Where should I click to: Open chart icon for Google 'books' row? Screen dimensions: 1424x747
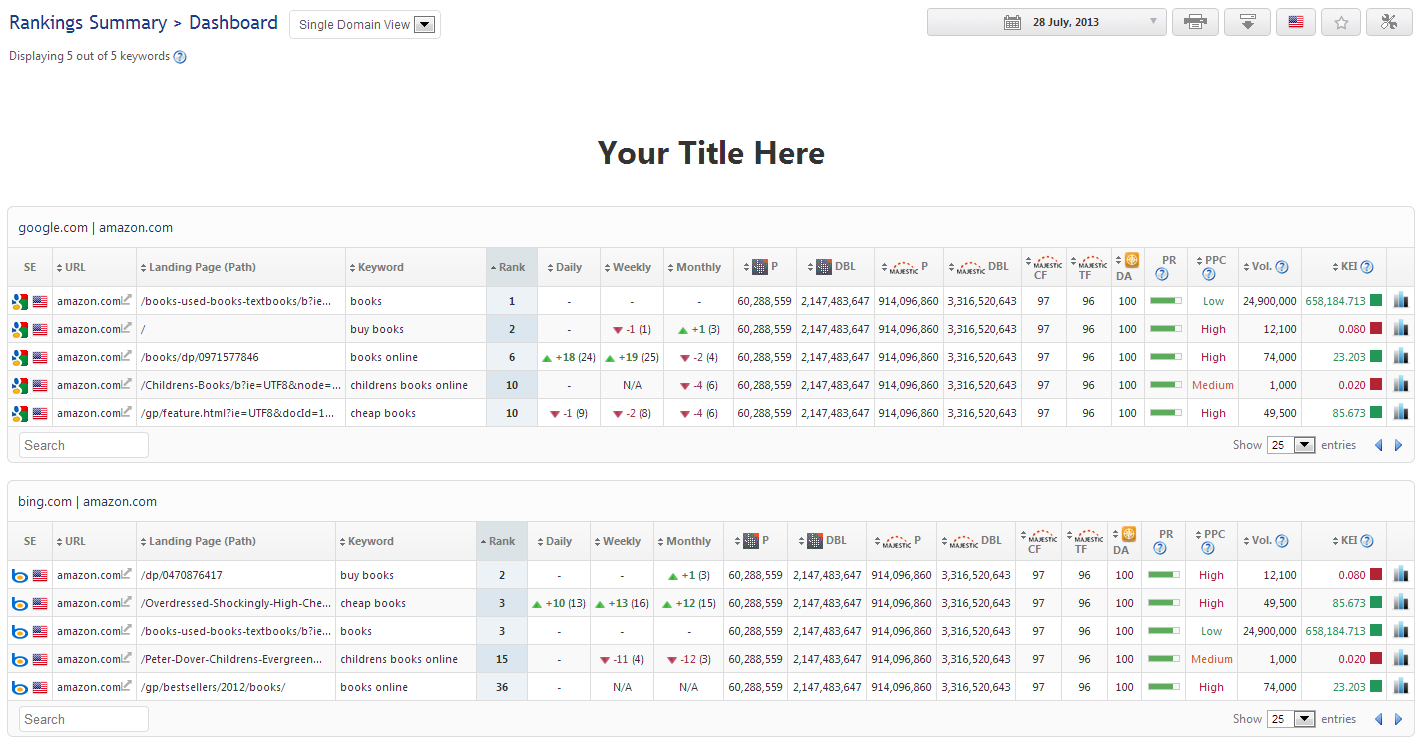pyautogui.click(x=1400, y=301)
